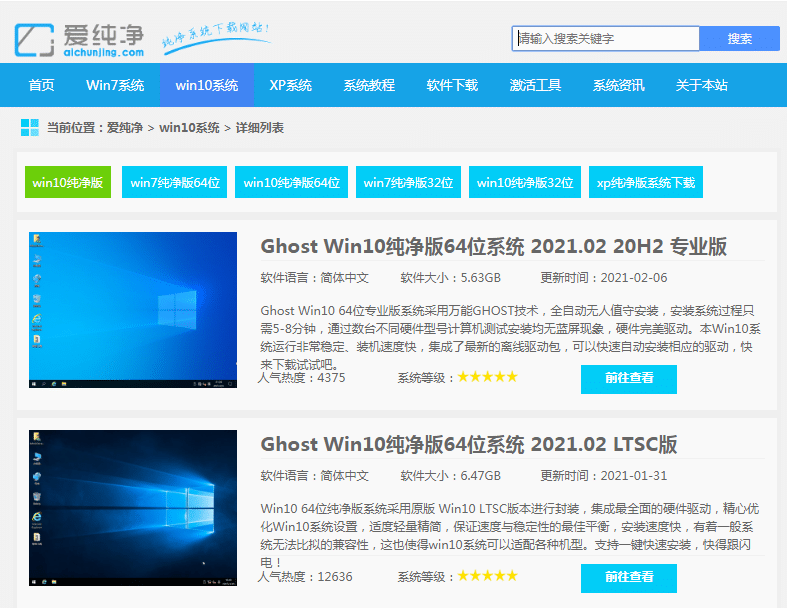Click the 爱纯净 aichunjing.com site logo
787x608 pixels.
(x=79, y=40)
